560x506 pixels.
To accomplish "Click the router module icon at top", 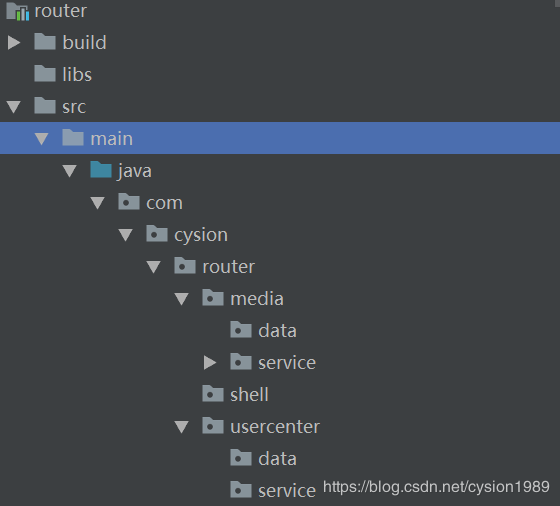I will point(18,11).
